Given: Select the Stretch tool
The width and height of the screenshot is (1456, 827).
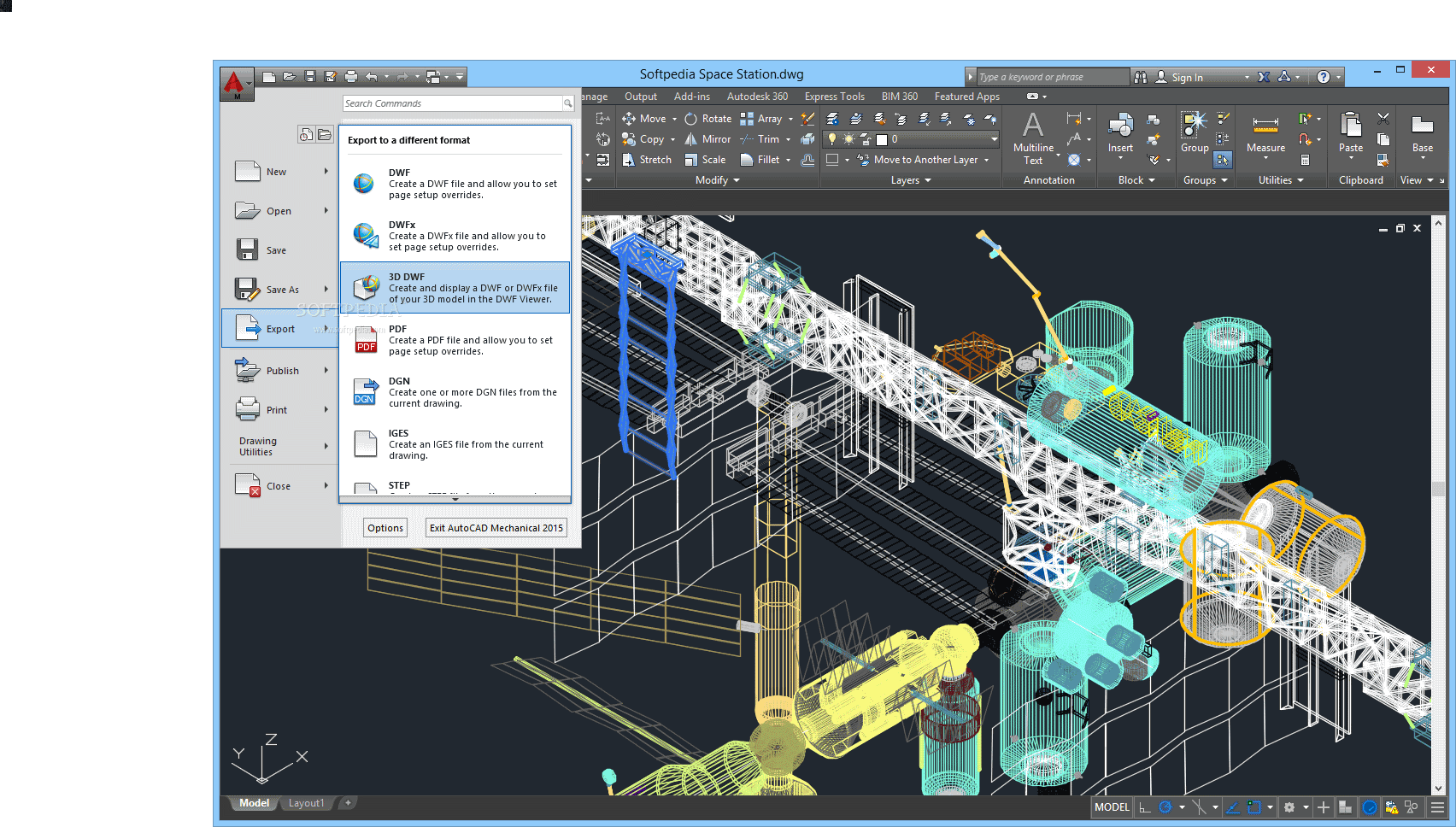Looking at the screenshot, I should (646, 160).
